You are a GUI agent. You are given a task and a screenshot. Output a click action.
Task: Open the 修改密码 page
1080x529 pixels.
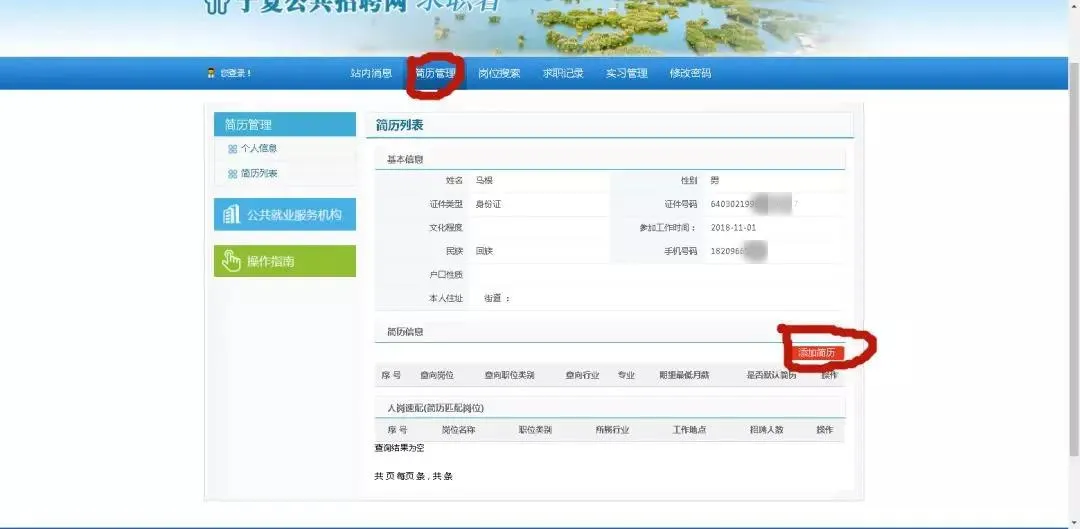(690, 73)
